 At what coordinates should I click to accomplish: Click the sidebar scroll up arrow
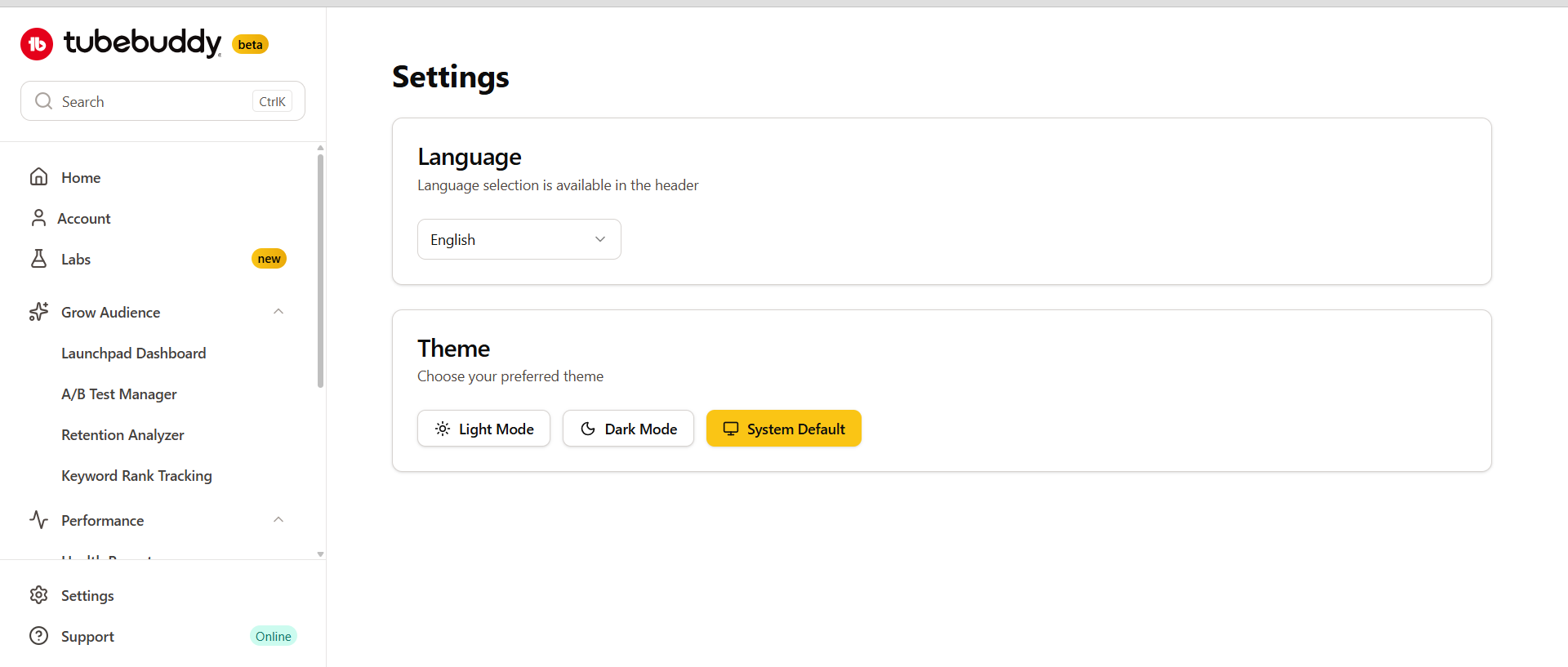pos(320,148)
